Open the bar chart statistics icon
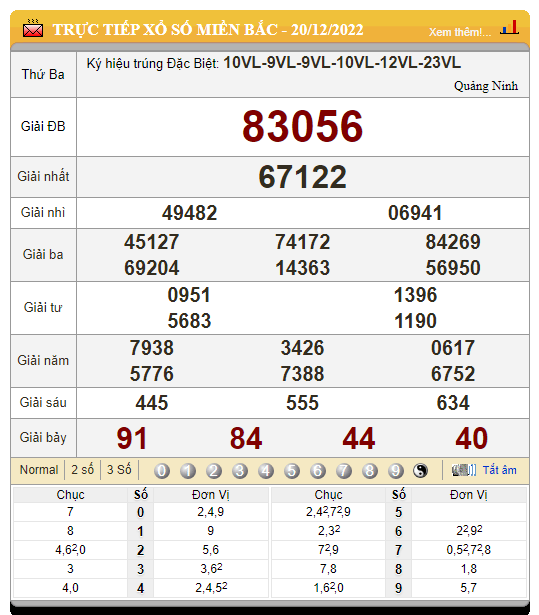The height and width of the screenshot is (615, 539). tap(509, 27)
